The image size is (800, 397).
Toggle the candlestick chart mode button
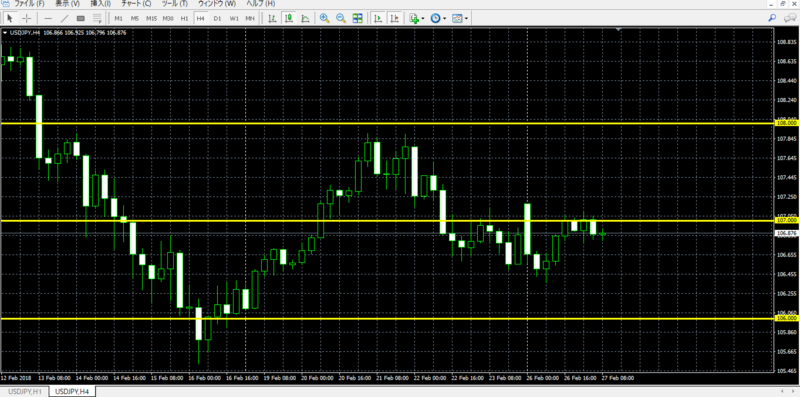[289, 18]
